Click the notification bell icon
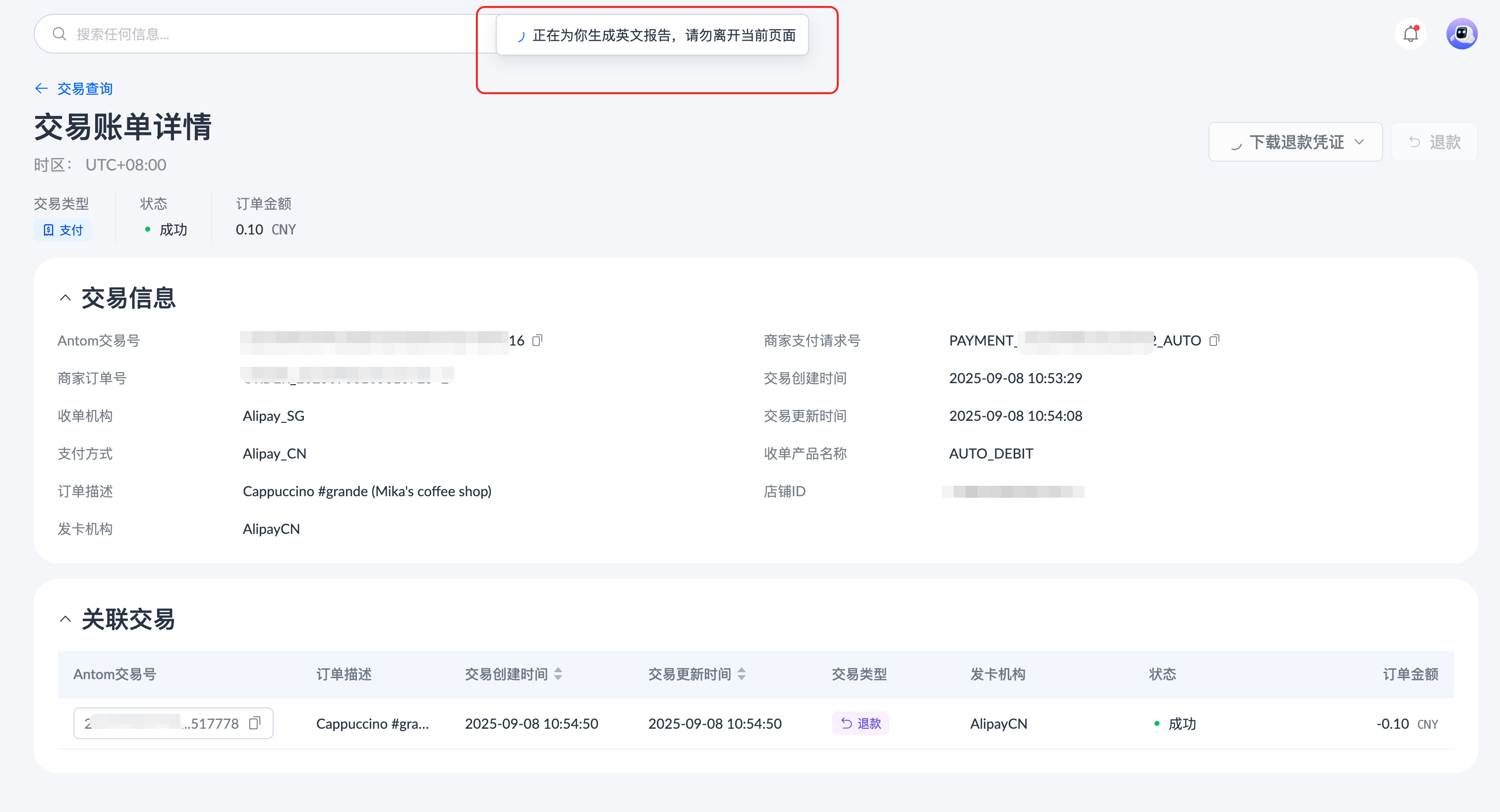Image resolution: width=1500 pixels, height=812 pixels. point(1410,34)
